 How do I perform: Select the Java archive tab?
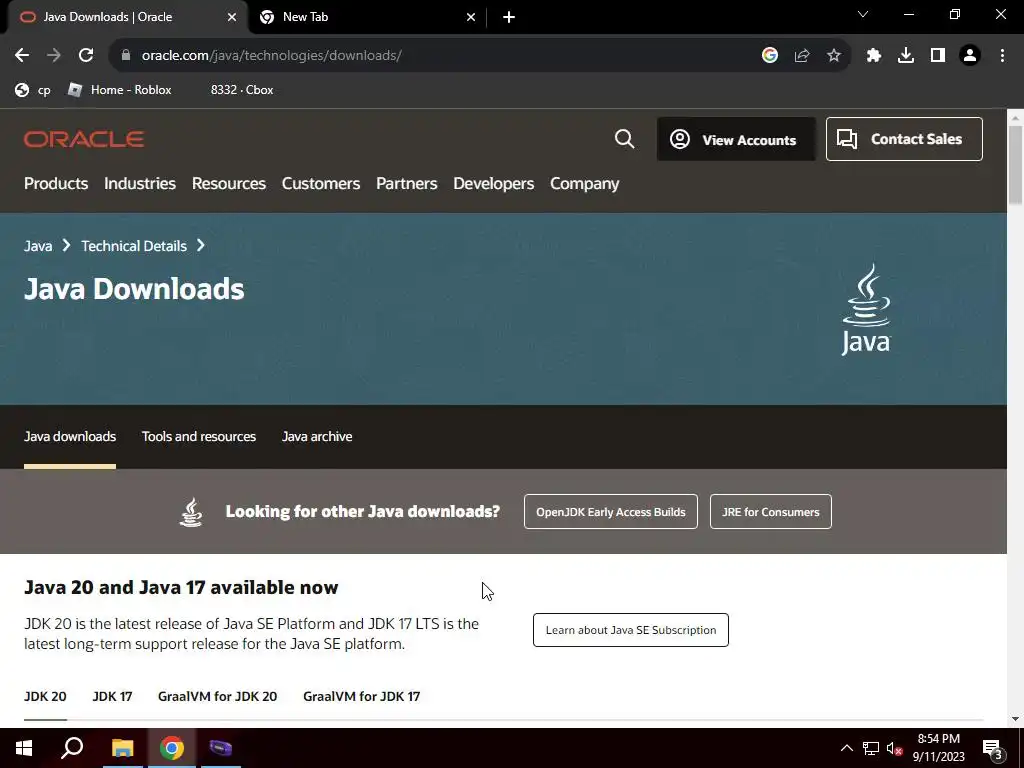coord(317,436)
